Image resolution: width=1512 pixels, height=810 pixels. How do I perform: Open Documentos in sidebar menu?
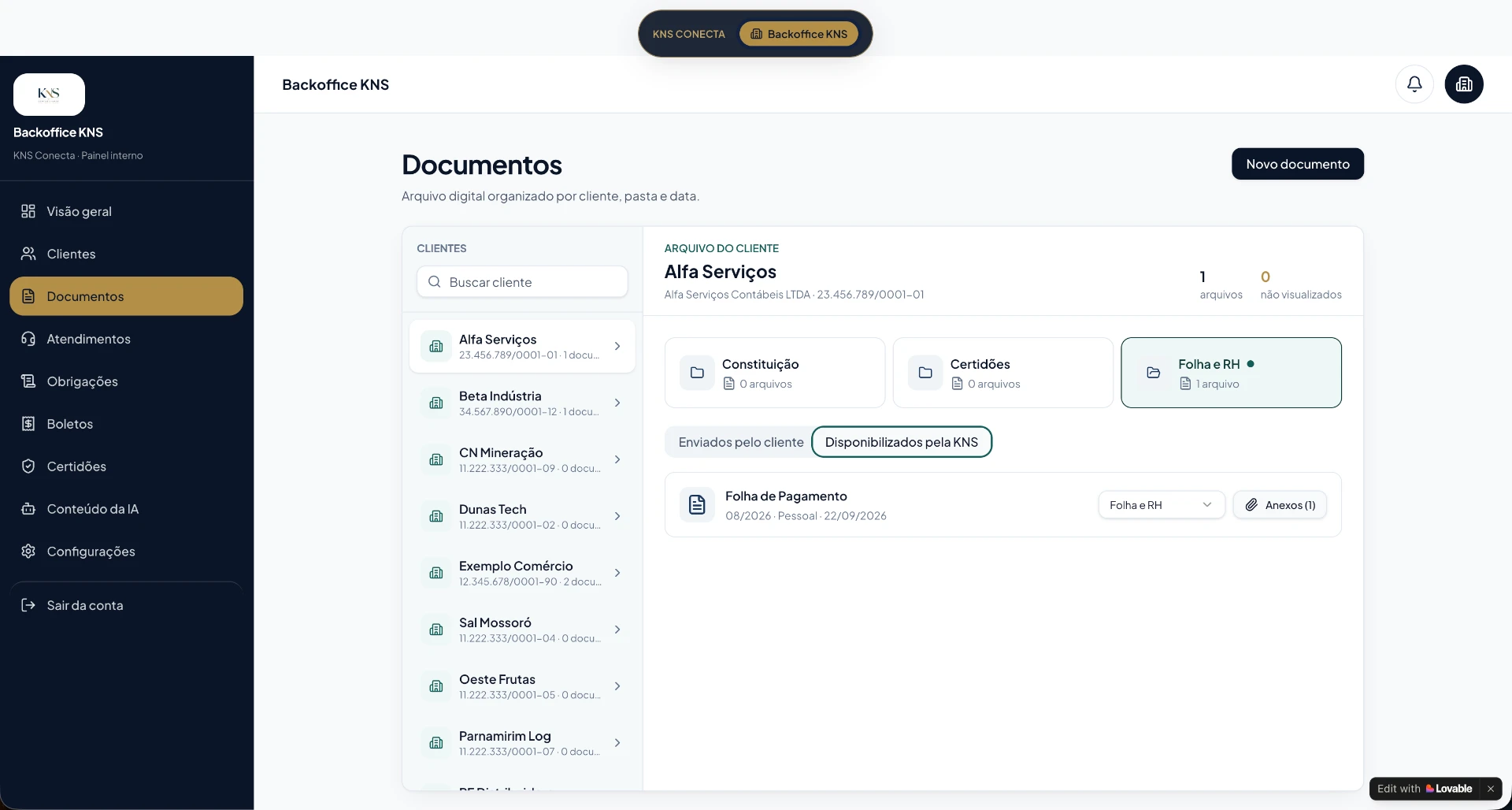[126, 296]
